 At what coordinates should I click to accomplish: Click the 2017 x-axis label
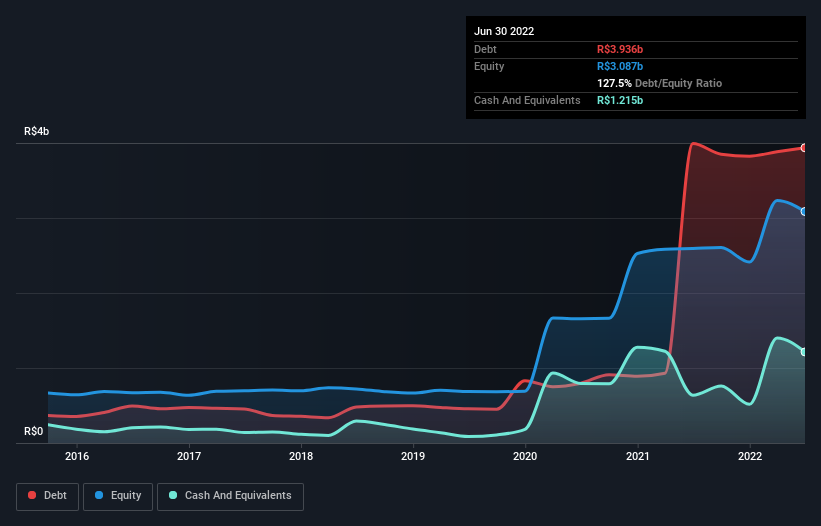189,456
